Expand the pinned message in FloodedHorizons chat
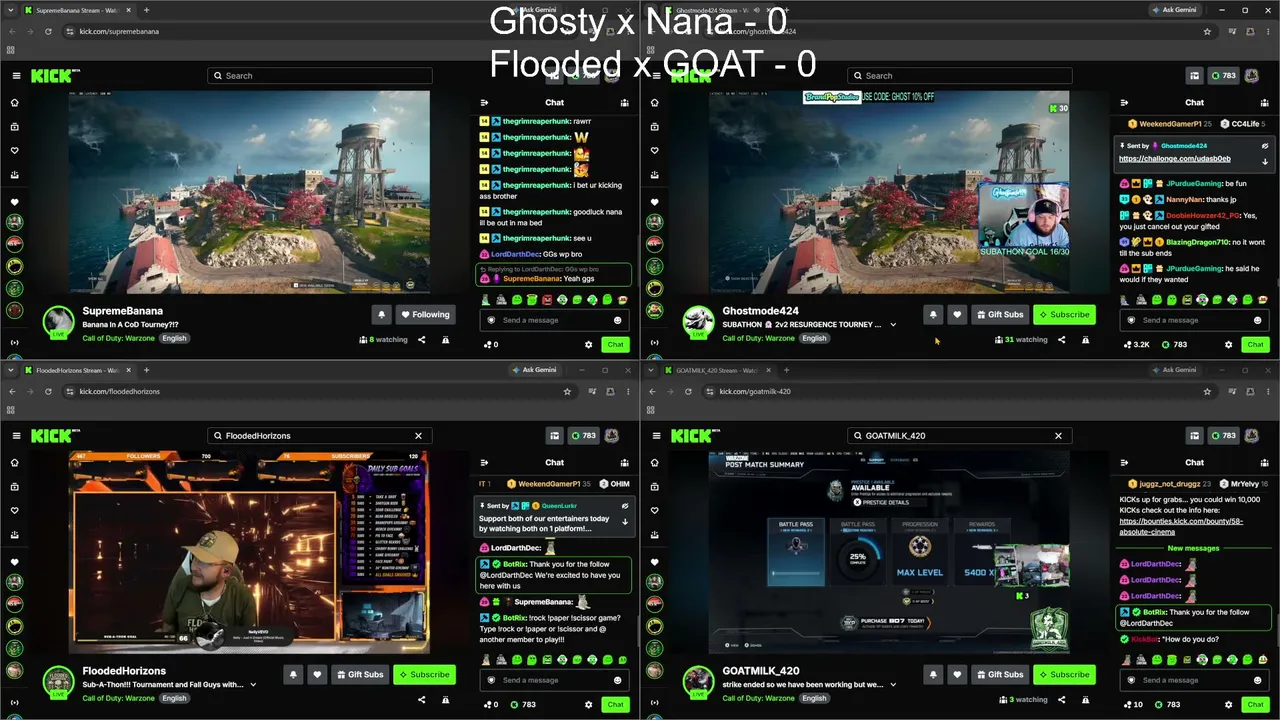Viewport: 1280px width, 720px height. click(625, 521)
